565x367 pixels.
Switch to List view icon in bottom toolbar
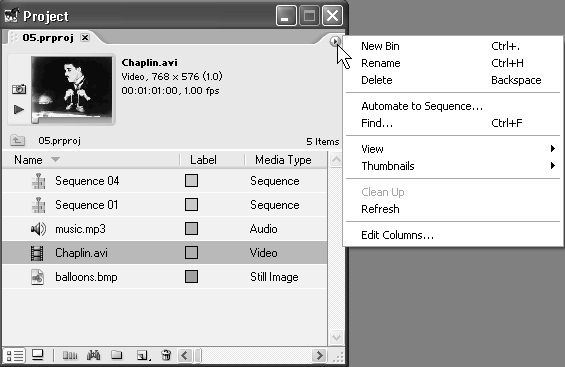coord(15,356)
